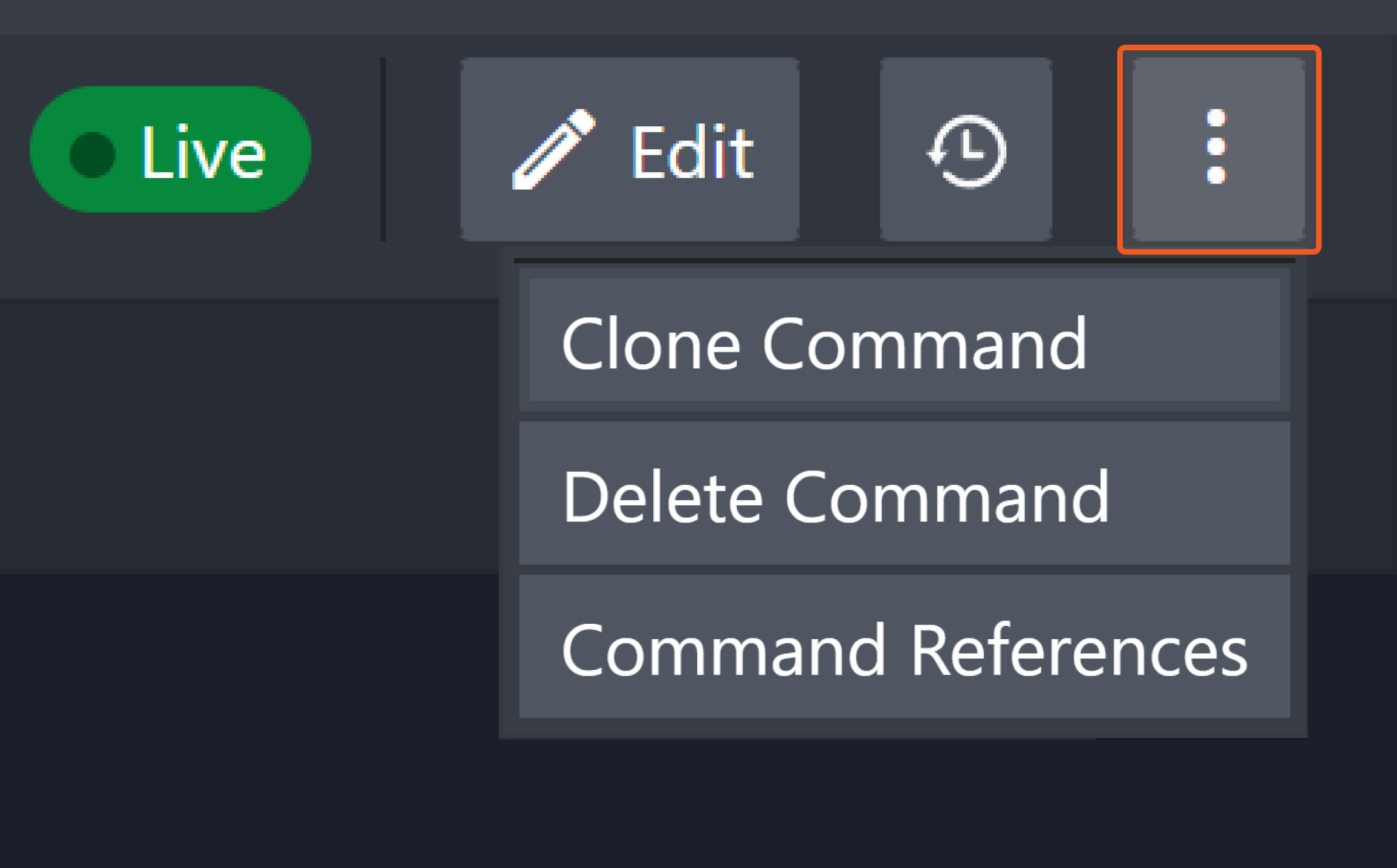This screenshot has width=1397, height=868.
Task: Open the revision history button
Action: [966, 149]
